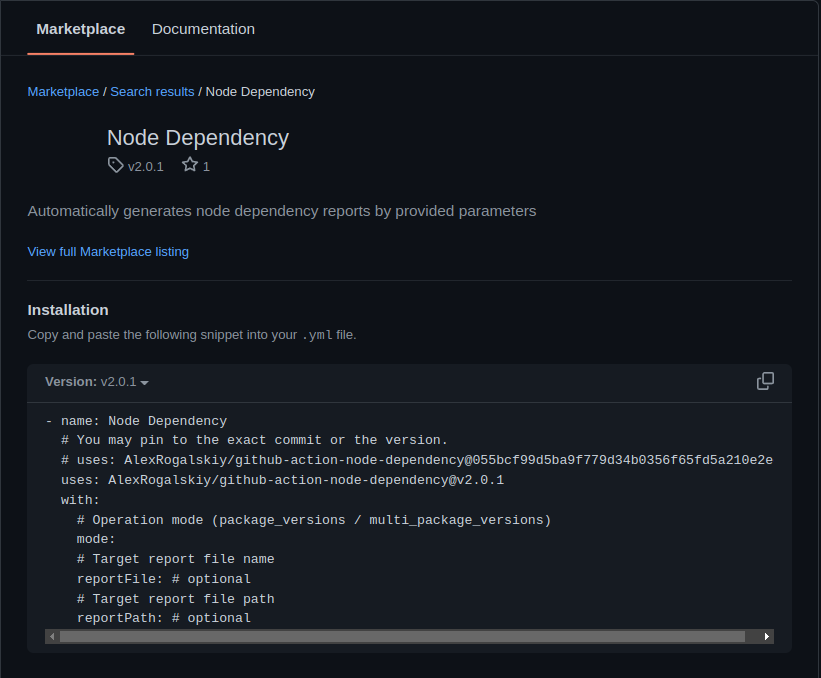The width and height of the screenshot is (821, 678).
Task: Click the star icon under the title
Action: [189, 165]
